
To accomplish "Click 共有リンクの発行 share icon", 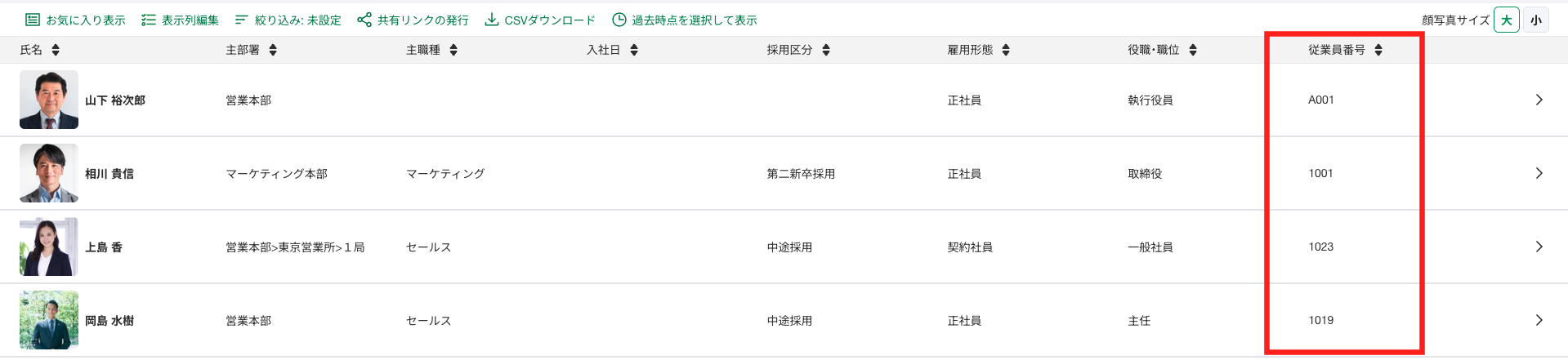I will point(364,20).
